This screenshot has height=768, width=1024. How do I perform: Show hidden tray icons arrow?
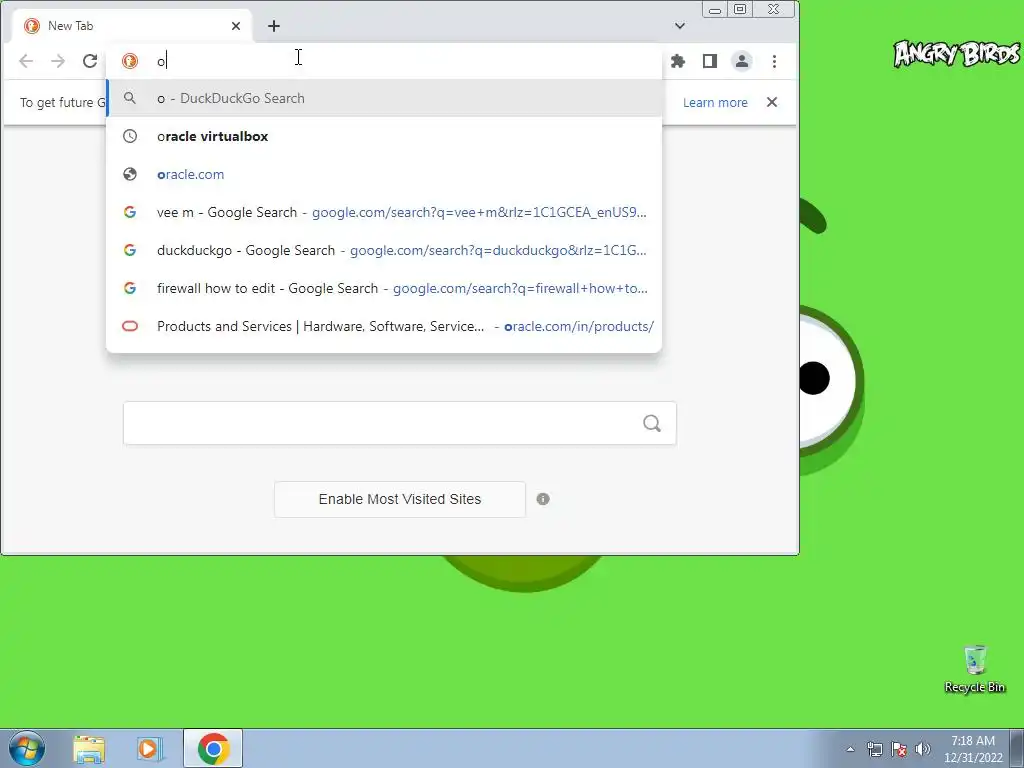pyautogui.click(x=850, y=749)
